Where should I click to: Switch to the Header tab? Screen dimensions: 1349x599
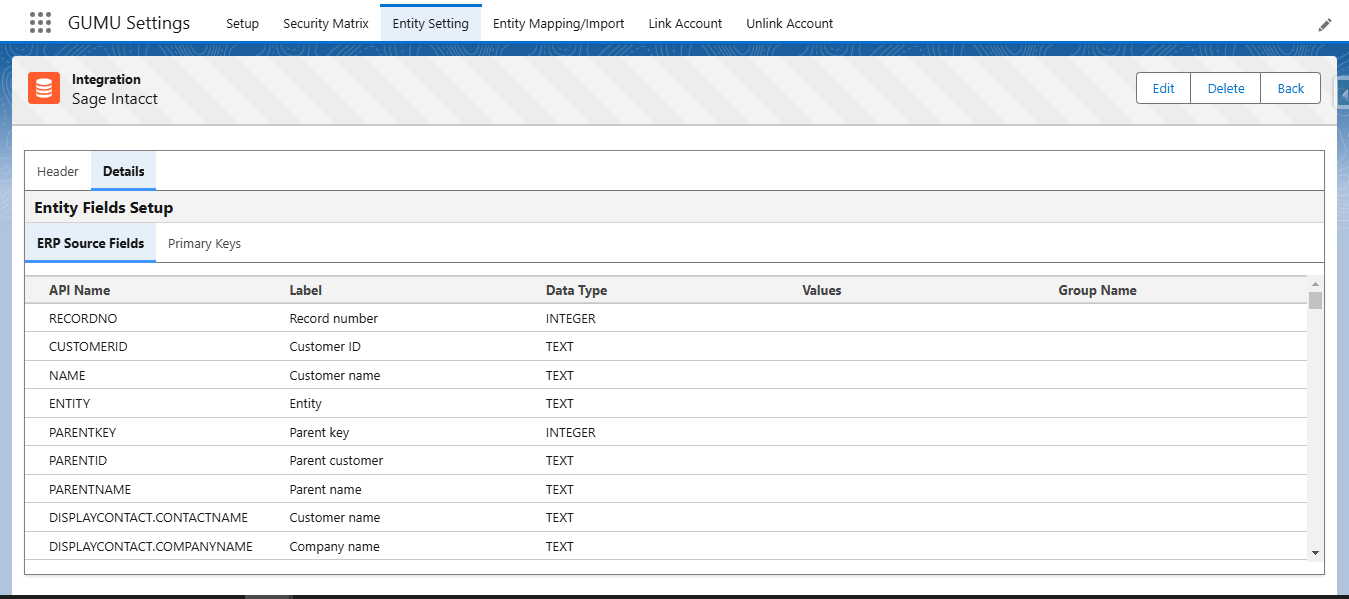(58, 171)
